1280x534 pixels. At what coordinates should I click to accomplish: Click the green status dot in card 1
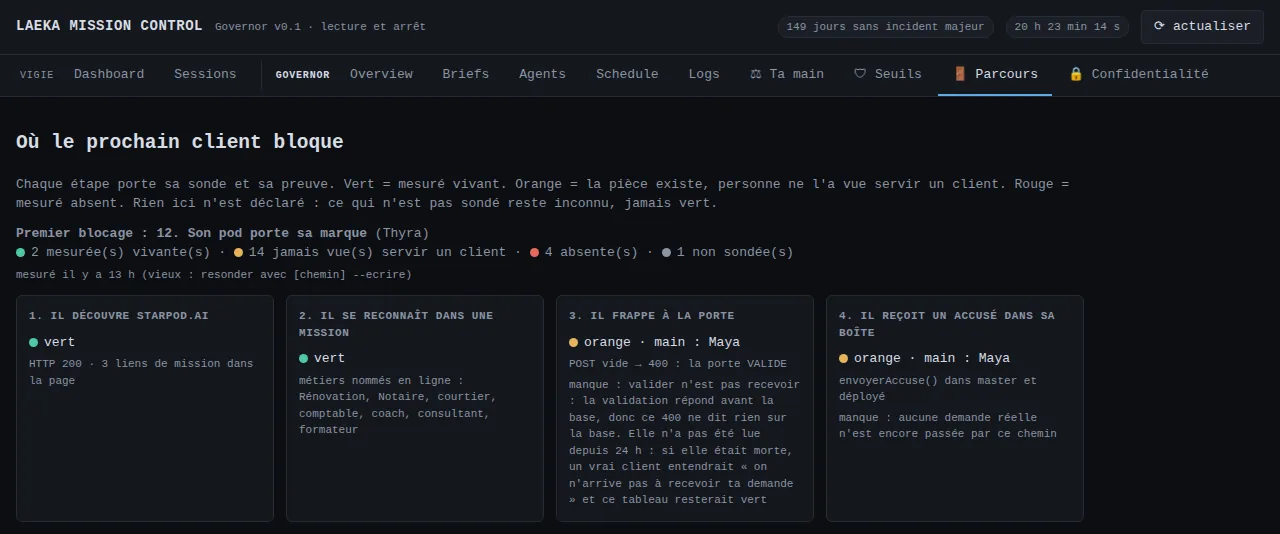pyautogui.click(x=34, y=342)
